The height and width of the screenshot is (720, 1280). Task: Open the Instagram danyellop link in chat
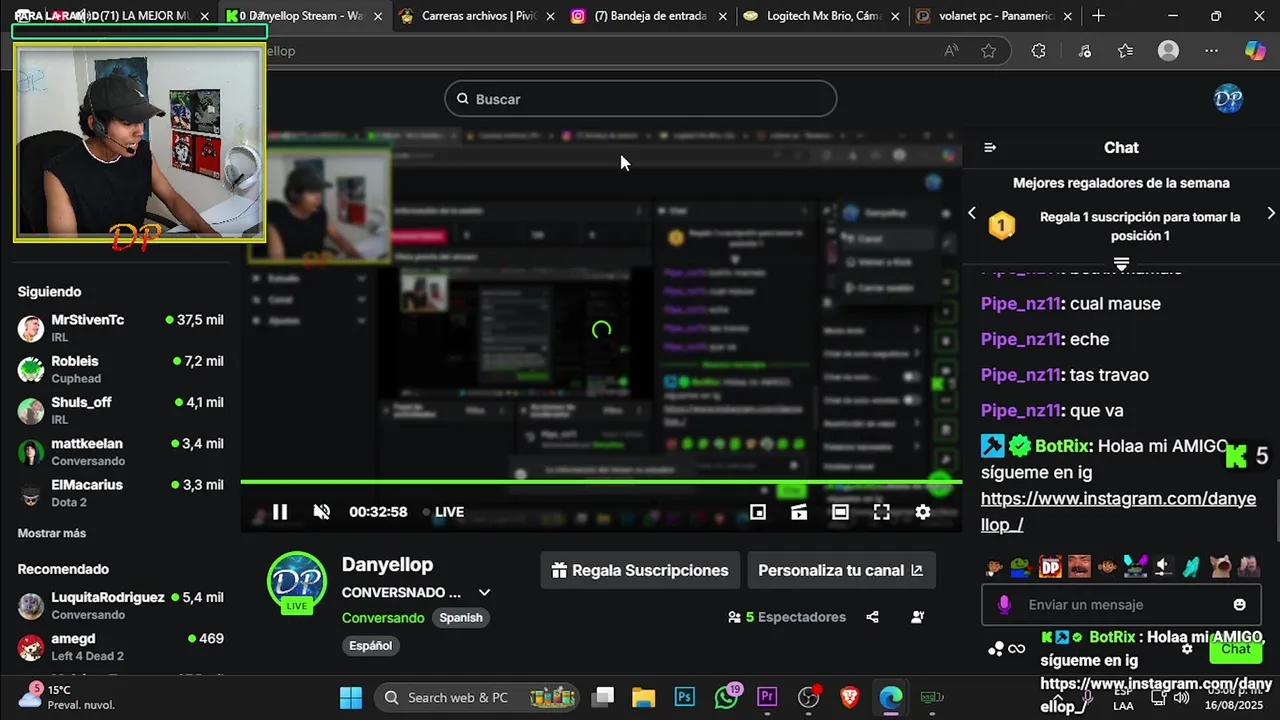pos(1118,511)
